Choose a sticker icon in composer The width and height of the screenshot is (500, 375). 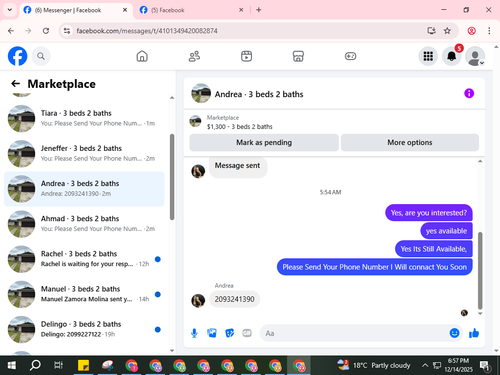pos(230,333)
